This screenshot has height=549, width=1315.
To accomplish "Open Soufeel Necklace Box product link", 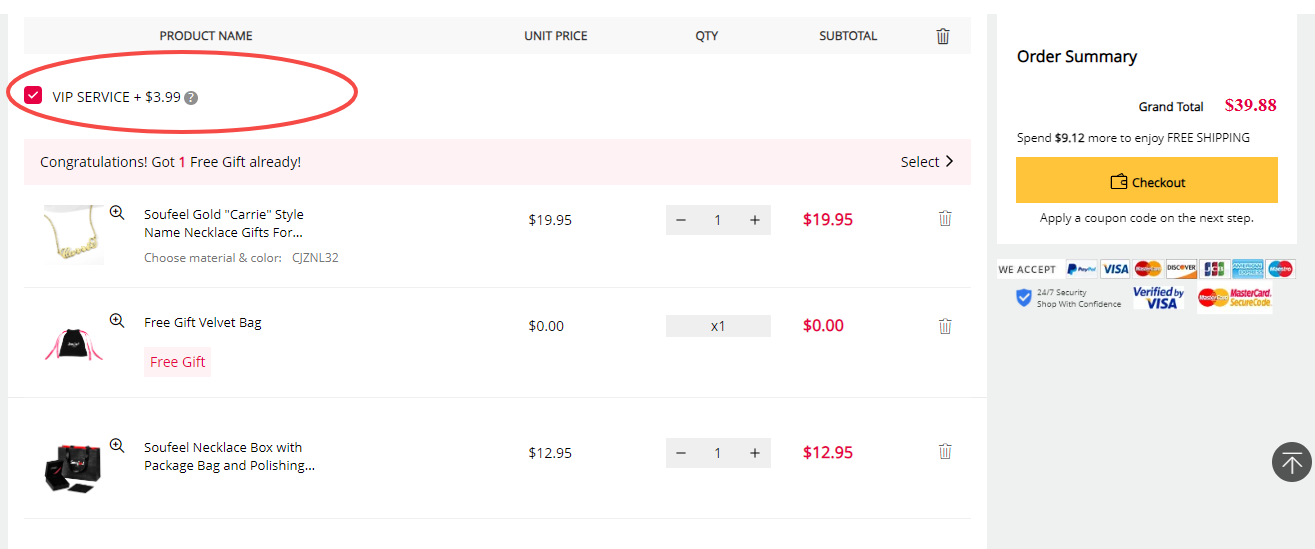I will coord(230,456).
